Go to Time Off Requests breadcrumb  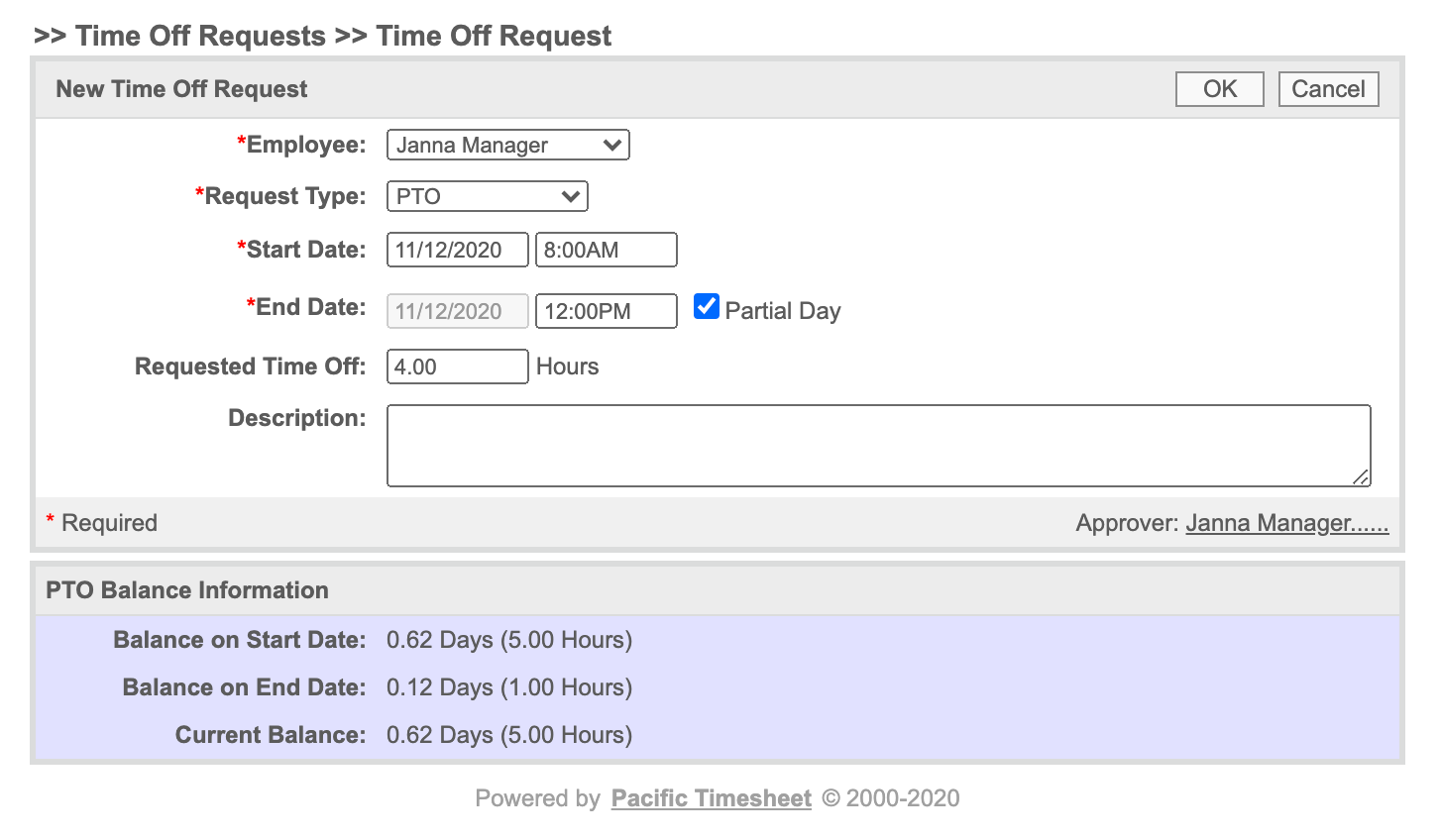pyautogui.click(x=200, y=37)
